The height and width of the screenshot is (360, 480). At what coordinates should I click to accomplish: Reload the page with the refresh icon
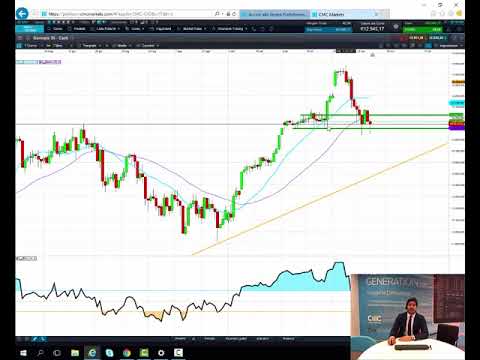tap(234, 14)
